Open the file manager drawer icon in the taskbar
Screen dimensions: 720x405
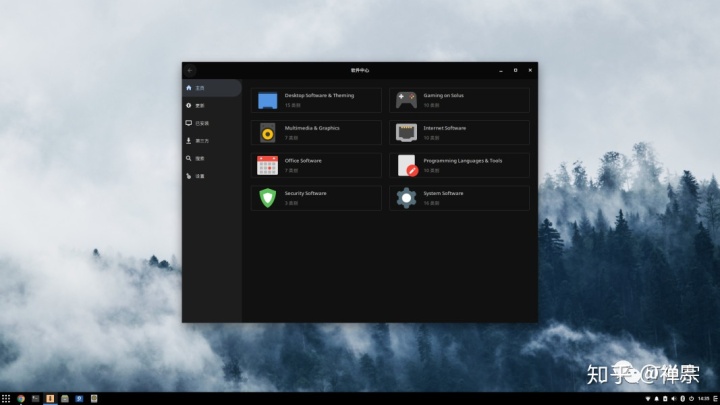(65, 399)
